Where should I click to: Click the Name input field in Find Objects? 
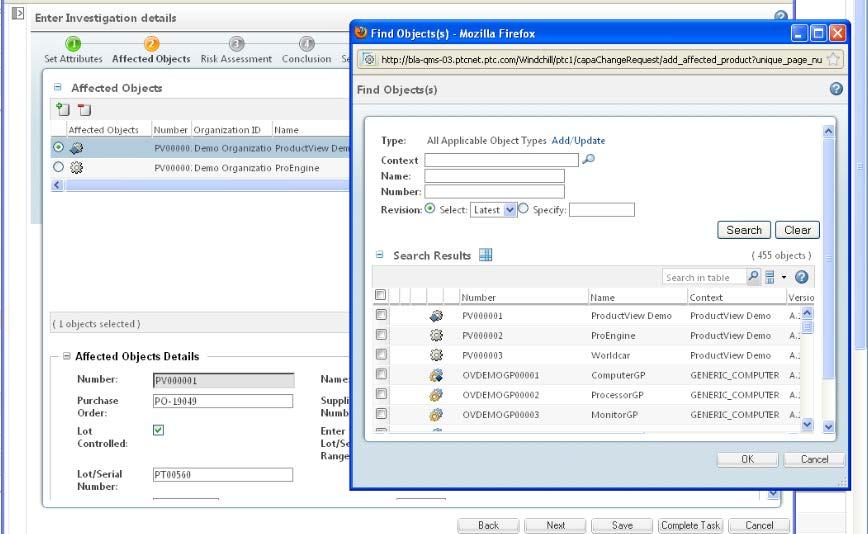pyautogui.click(x=494, y=176)
